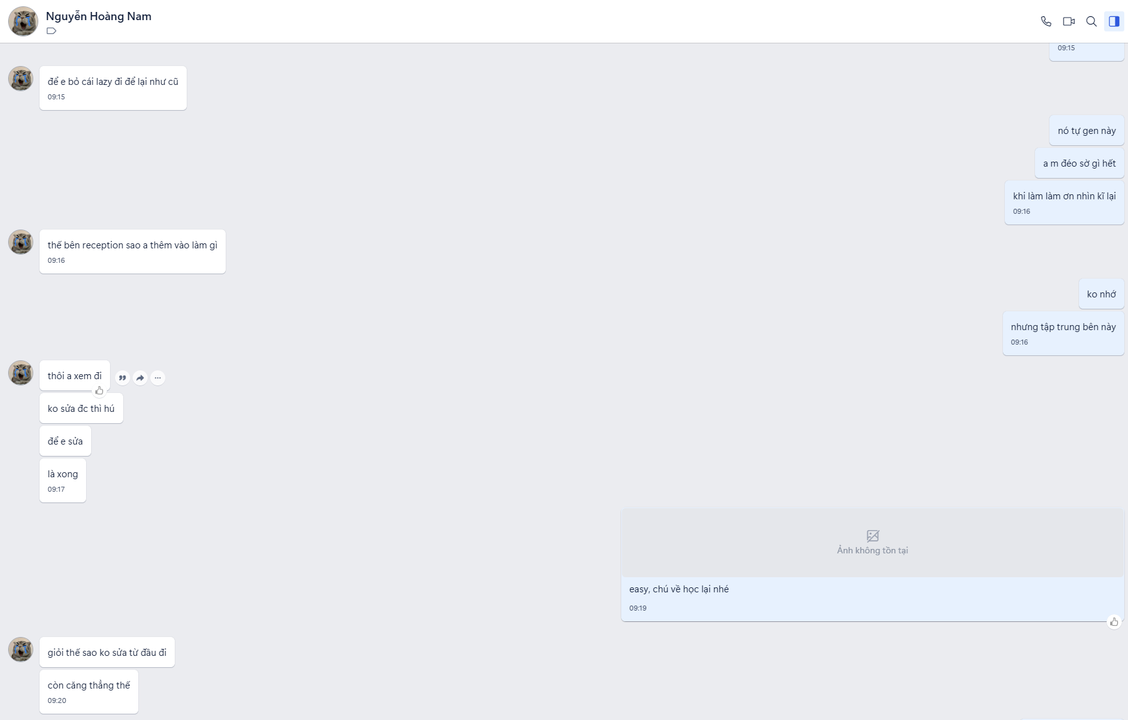Open more options for "thôi a xem đi"

(158, 378)
